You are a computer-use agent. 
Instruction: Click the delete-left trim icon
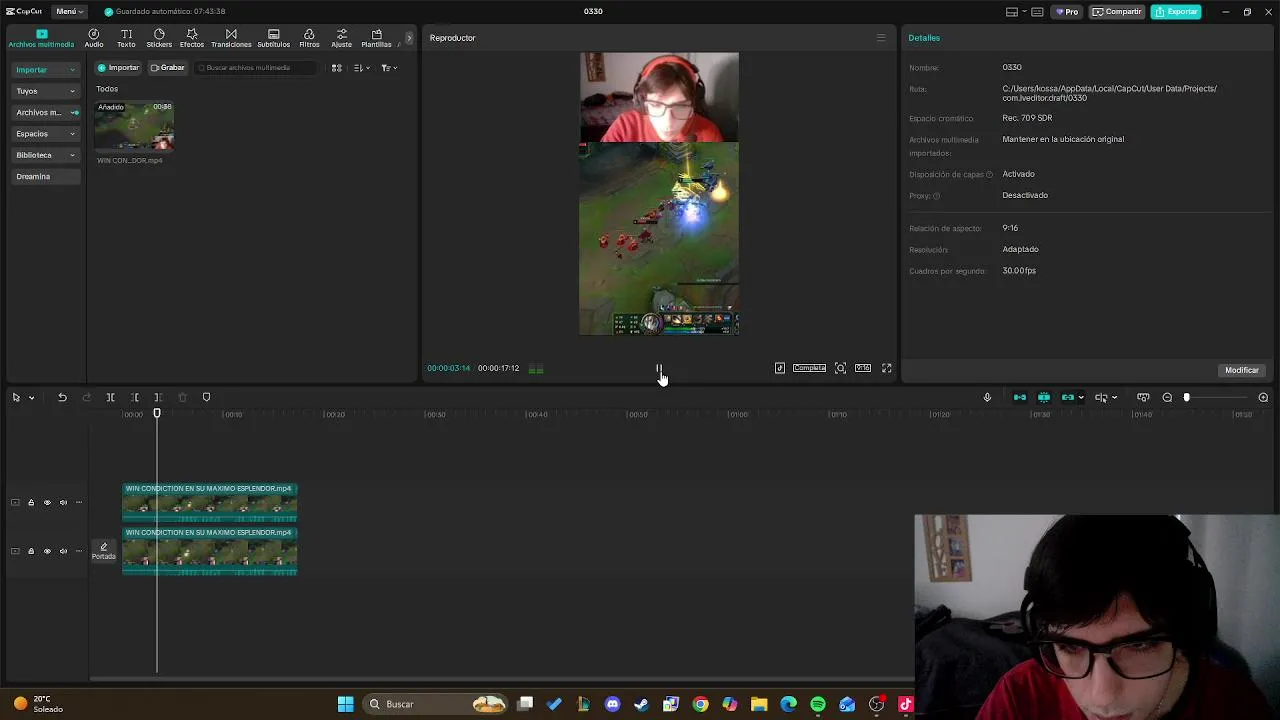click(x=134, y=397)
